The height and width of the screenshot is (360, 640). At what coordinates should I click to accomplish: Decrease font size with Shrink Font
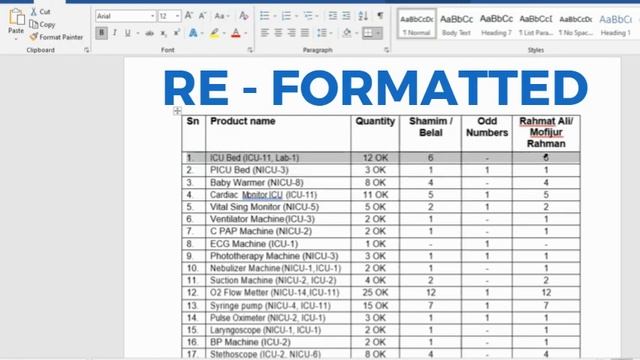[x=202, y=16]
